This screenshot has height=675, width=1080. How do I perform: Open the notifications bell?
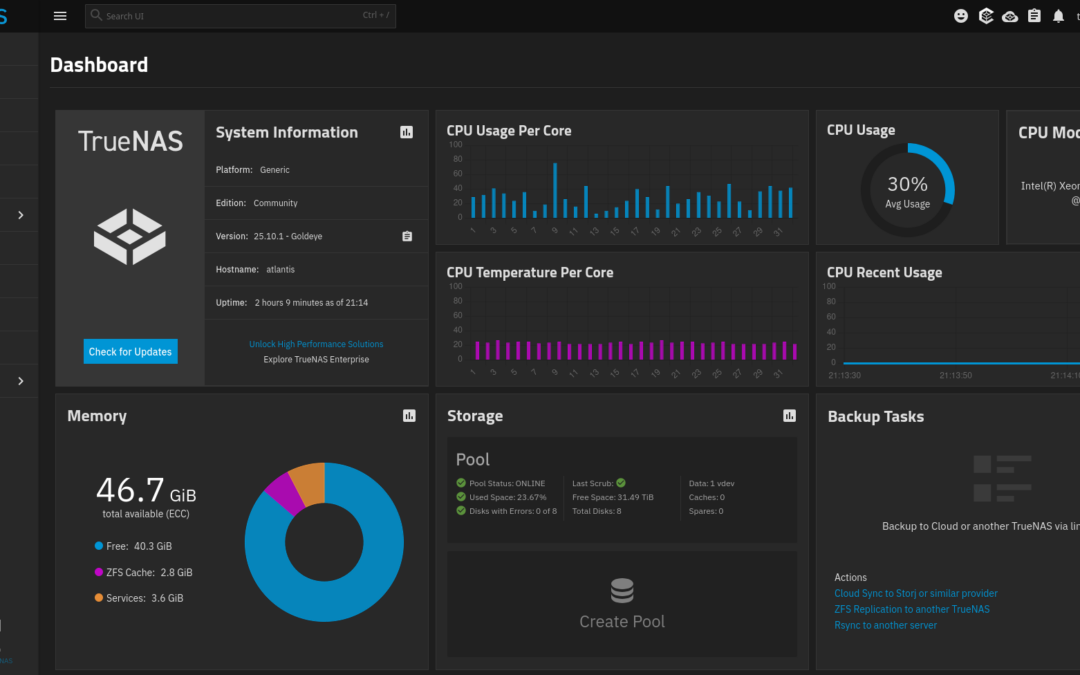1059,15
